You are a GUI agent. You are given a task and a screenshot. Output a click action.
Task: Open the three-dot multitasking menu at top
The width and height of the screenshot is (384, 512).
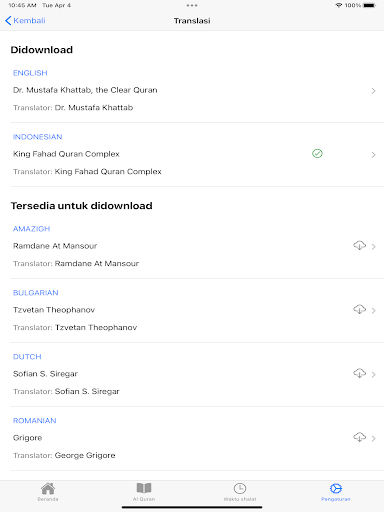tap(192, 5)
